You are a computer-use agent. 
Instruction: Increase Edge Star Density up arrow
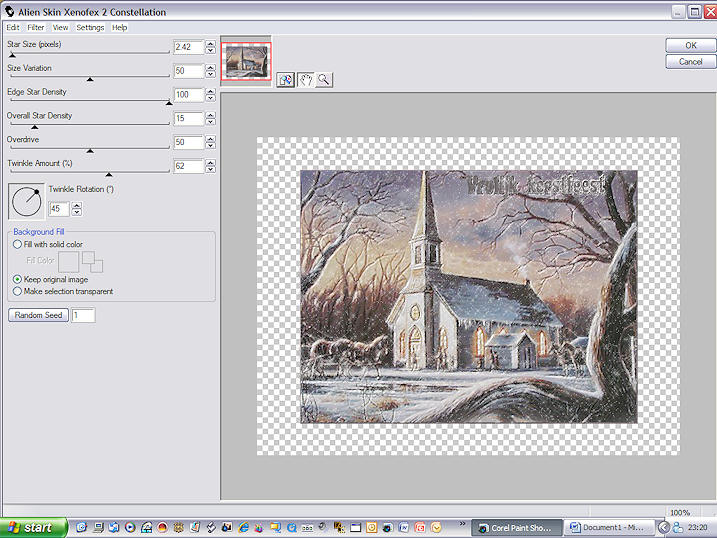click(x=210, y=91)
